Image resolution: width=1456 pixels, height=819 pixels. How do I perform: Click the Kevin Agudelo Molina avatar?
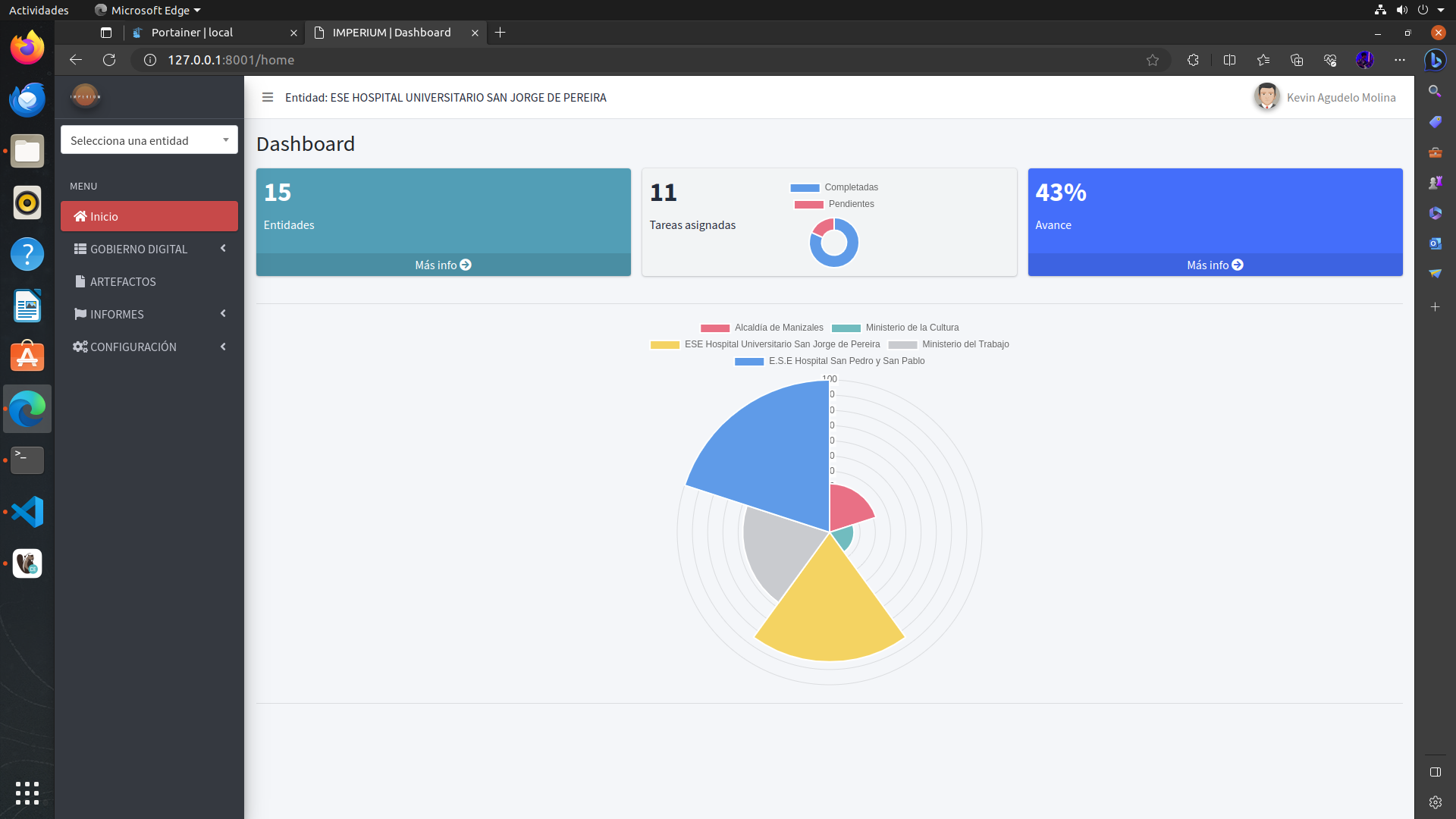tap(1266, 96)
